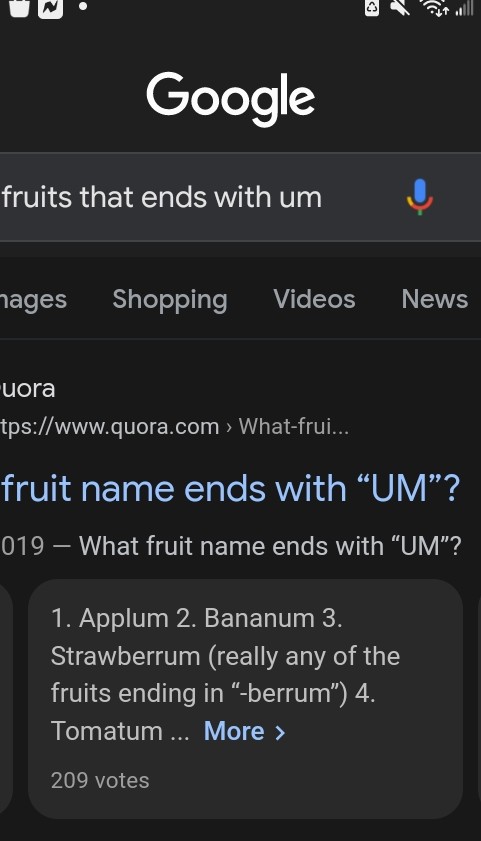Tap the Wi-Fi status icon
This screenshot has width=481, height=841.
point(435,8)
